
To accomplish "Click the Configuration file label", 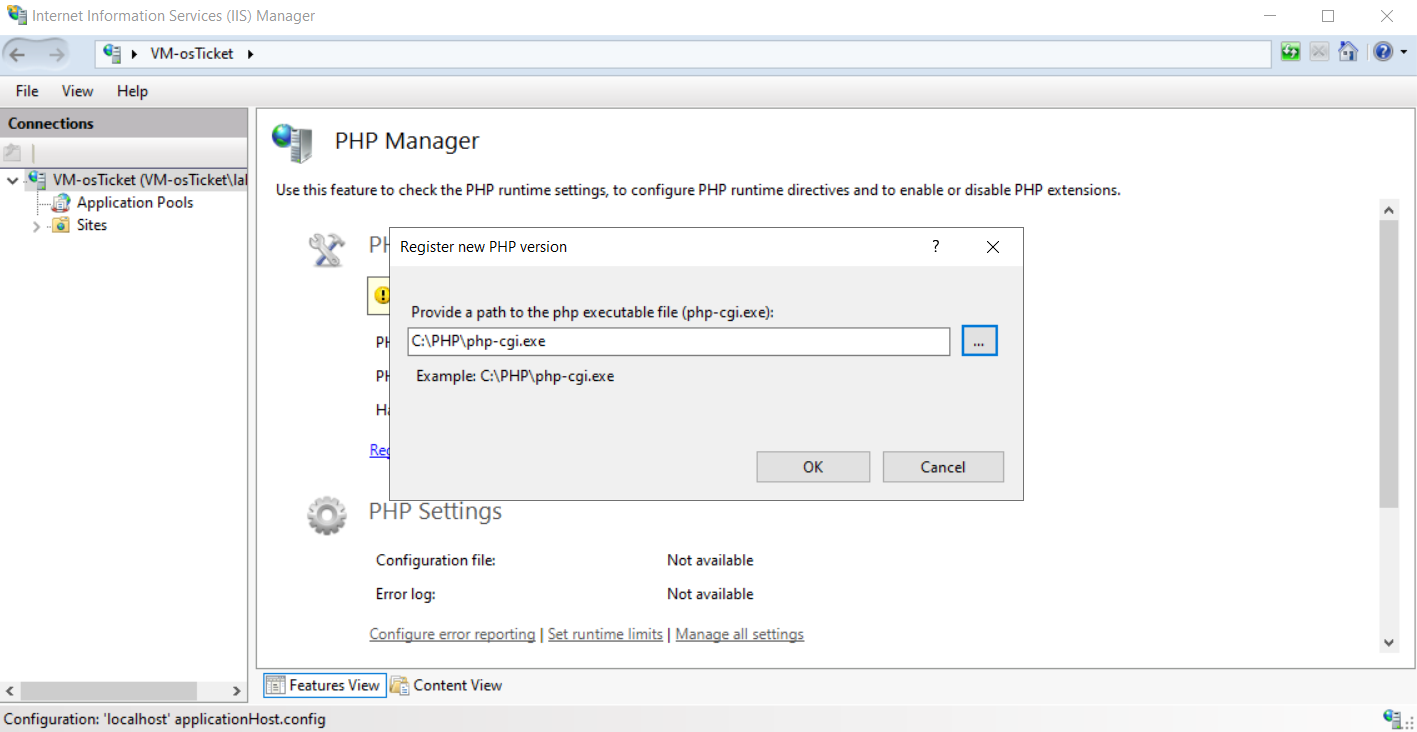I will coord(436,560).
